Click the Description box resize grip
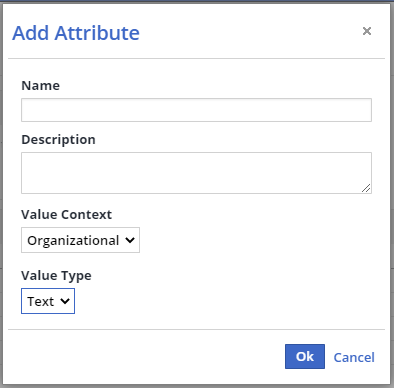 click(366, 188)
